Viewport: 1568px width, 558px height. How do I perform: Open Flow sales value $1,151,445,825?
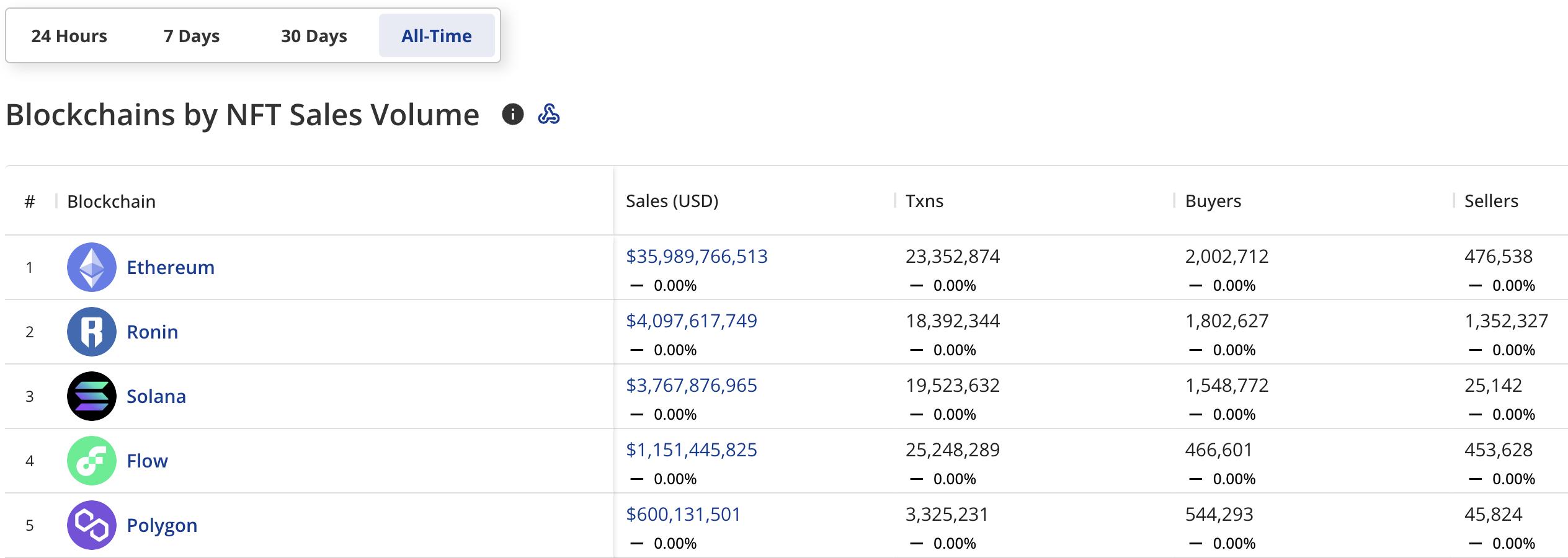692,449
